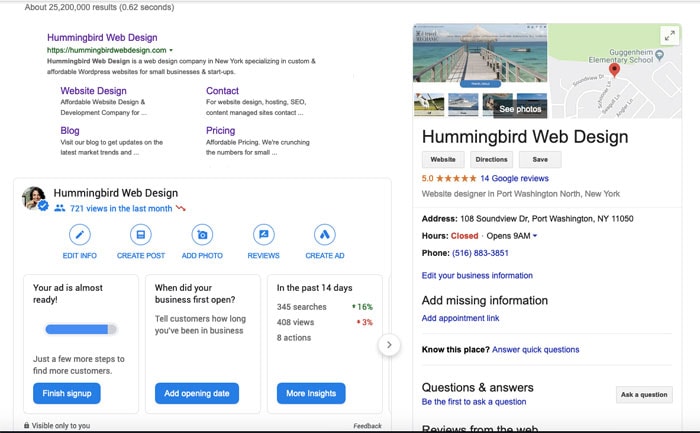
Task: Click the Add opening date button
Action: click(x=197, y=393)
